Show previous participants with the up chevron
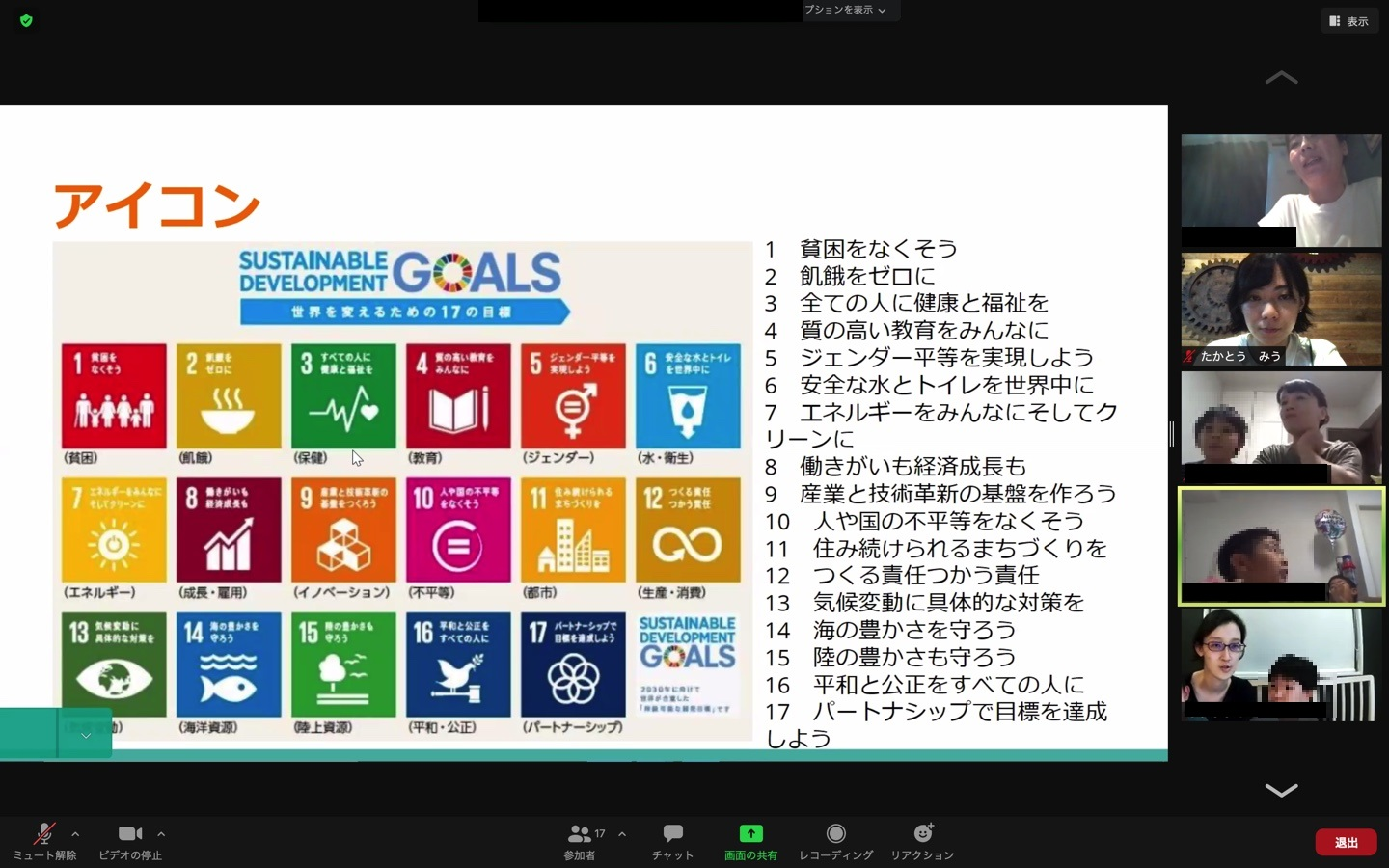This screenshot has height=868, width=1389. tap(1281, 78)
